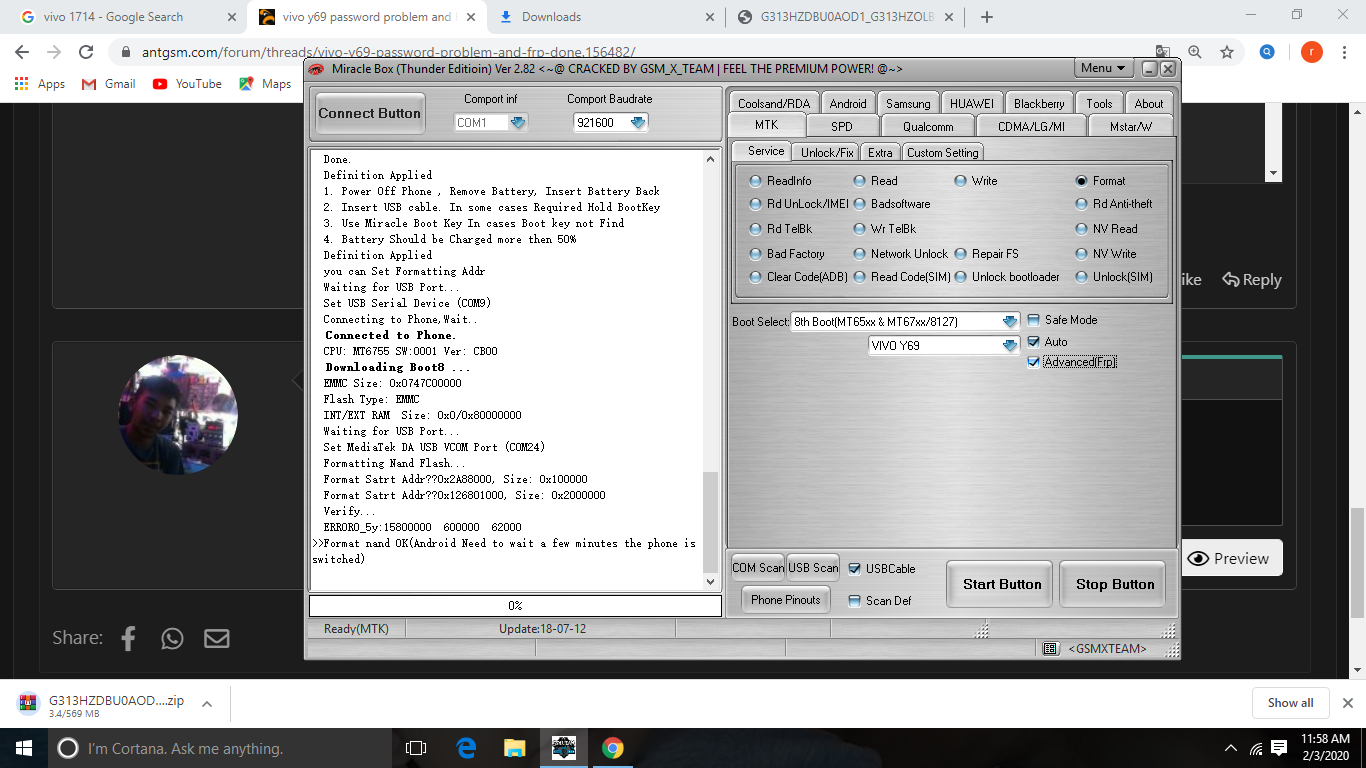Screen dimensions: 1366x768
Task: Select the Write radio option
Action: pos(960,181)
